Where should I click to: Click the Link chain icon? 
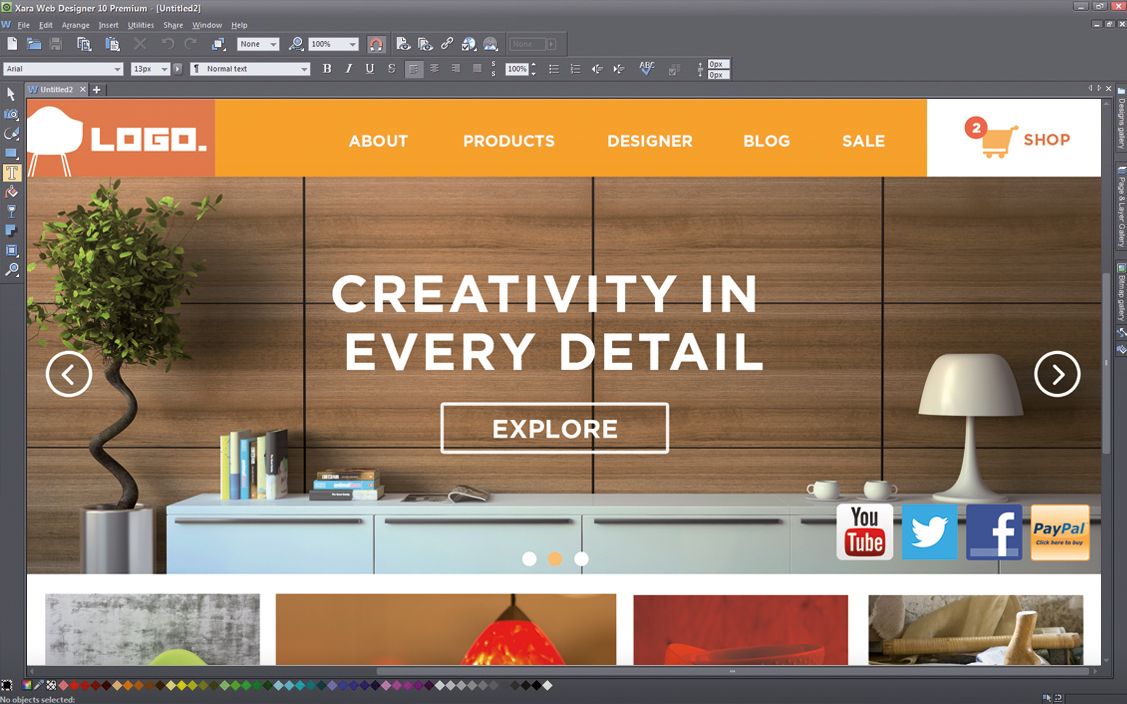click(x=447, y=44)
